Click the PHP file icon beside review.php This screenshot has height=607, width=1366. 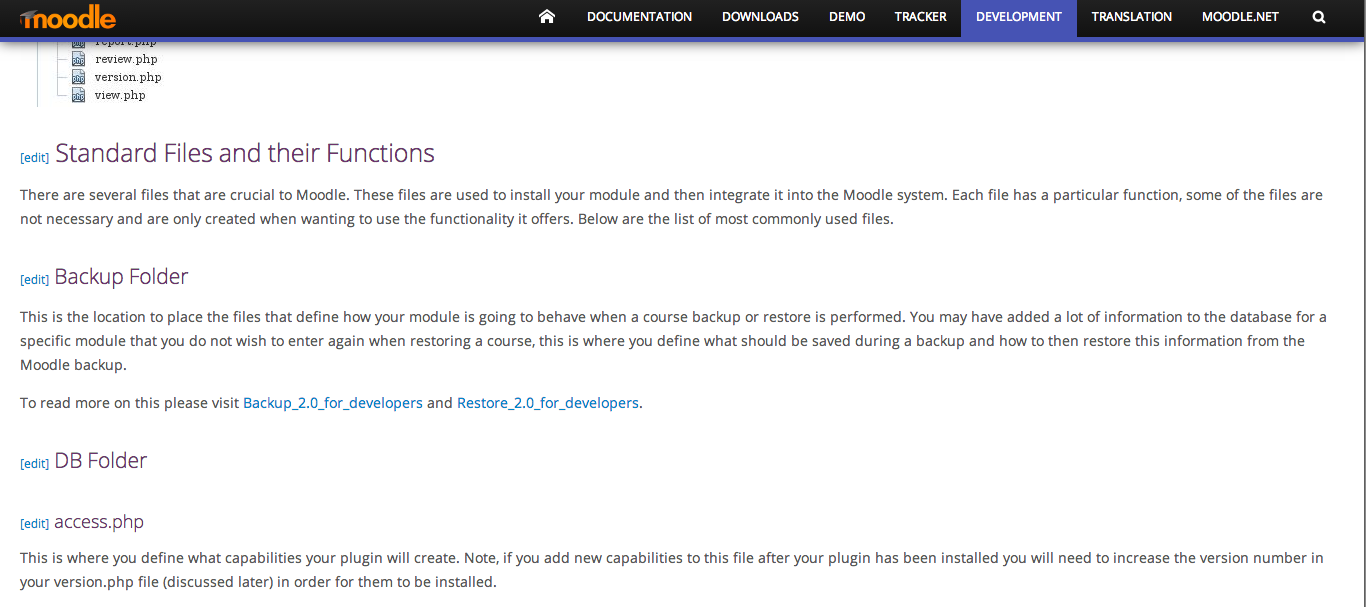78,59
